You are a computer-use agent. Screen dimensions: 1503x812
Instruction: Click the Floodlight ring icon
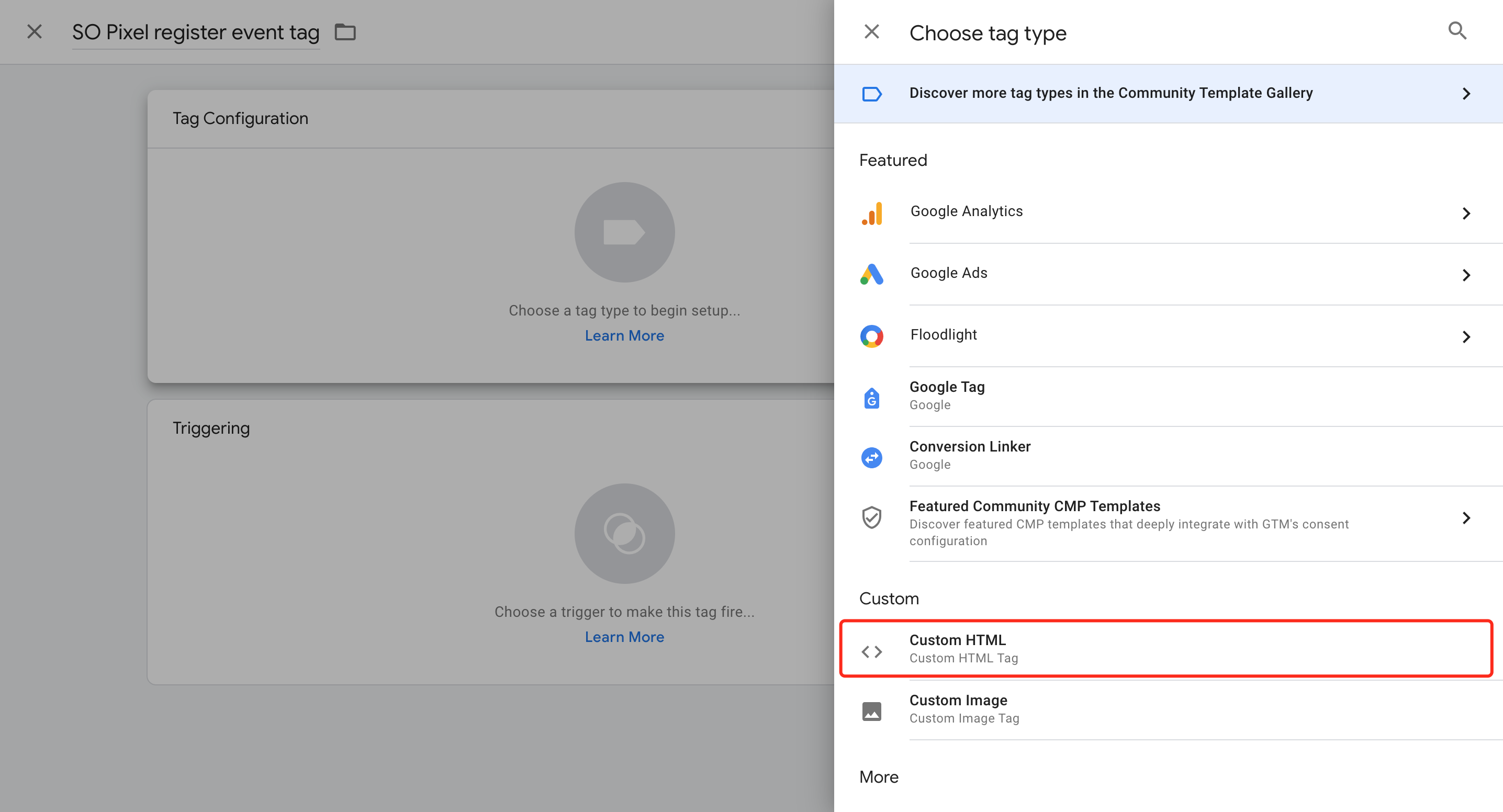pos(872,336)
